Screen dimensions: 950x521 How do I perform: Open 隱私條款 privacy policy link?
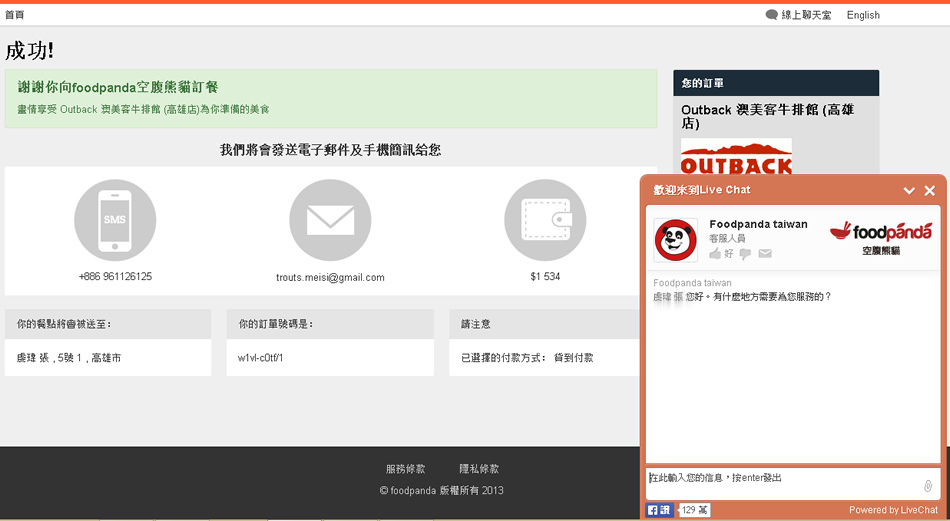point(479,469)
